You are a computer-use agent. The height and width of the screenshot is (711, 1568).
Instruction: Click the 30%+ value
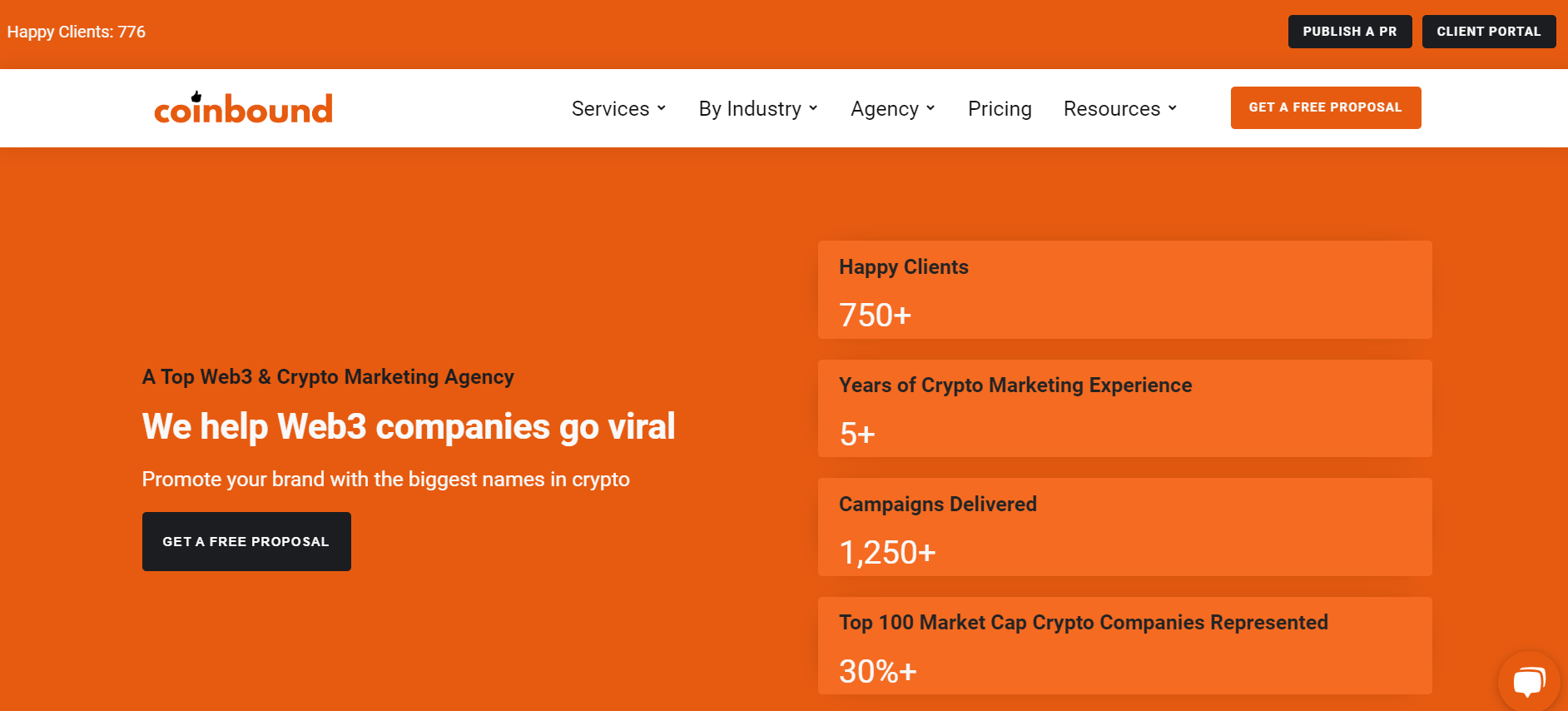[878, 671]
